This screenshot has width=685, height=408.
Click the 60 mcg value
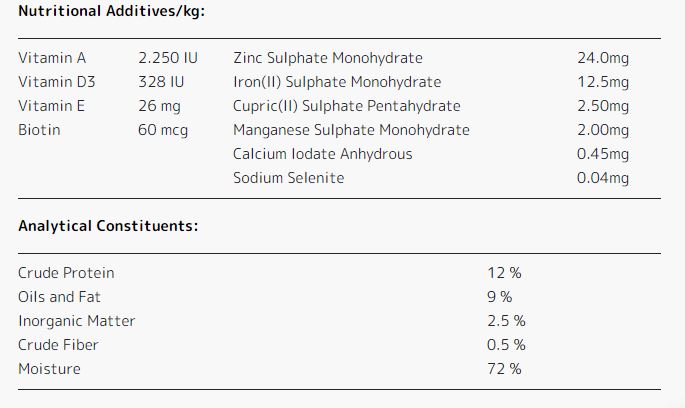point(163,130)
